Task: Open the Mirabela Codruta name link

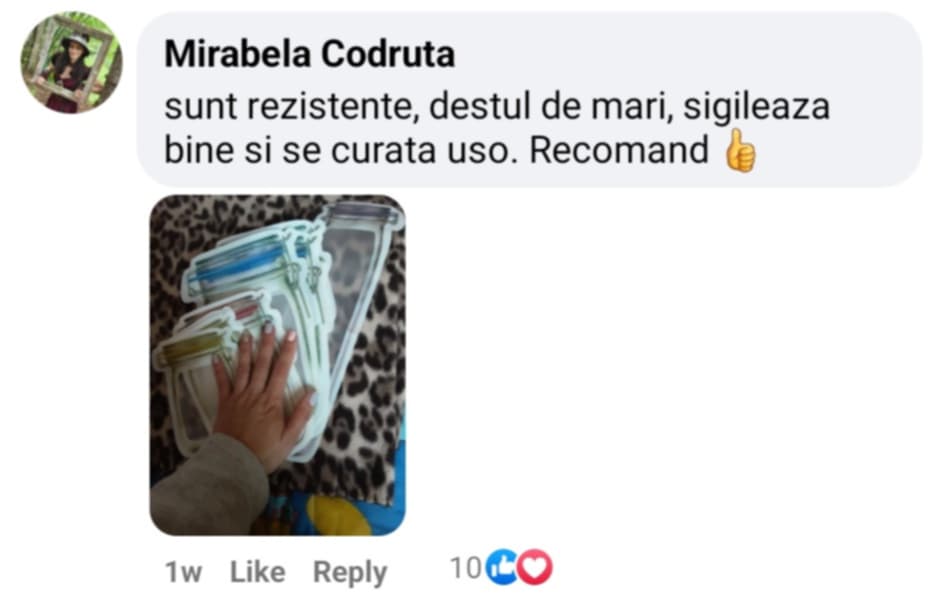Action: (x=309, y=54)
